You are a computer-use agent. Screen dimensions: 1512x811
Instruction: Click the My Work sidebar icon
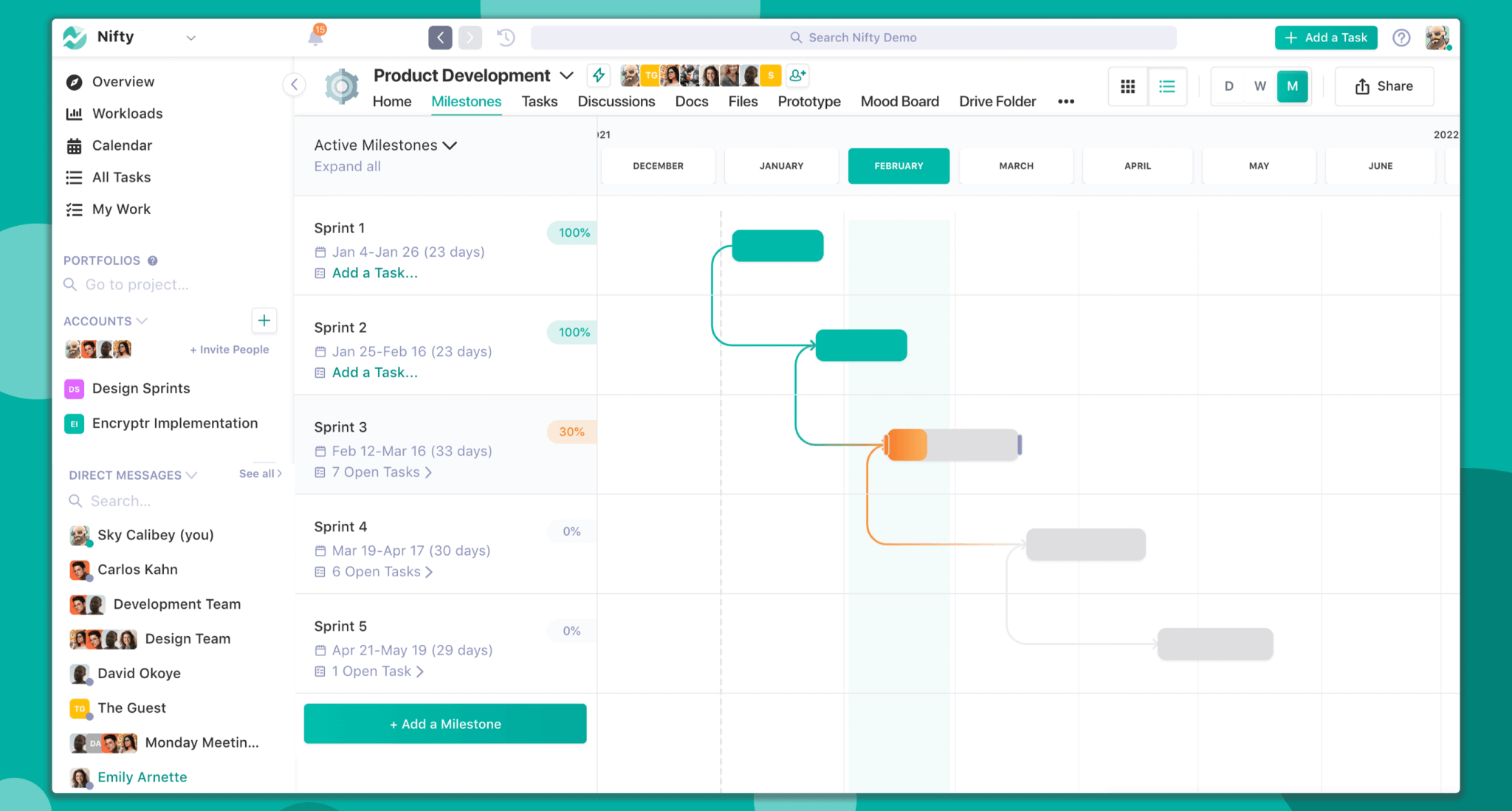tap(75, 209)
